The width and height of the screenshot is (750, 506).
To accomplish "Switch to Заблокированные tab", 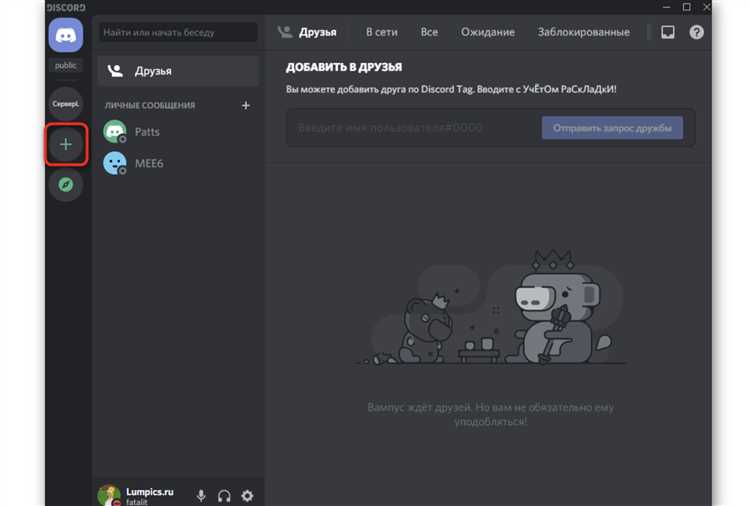I will coord(584,32).
